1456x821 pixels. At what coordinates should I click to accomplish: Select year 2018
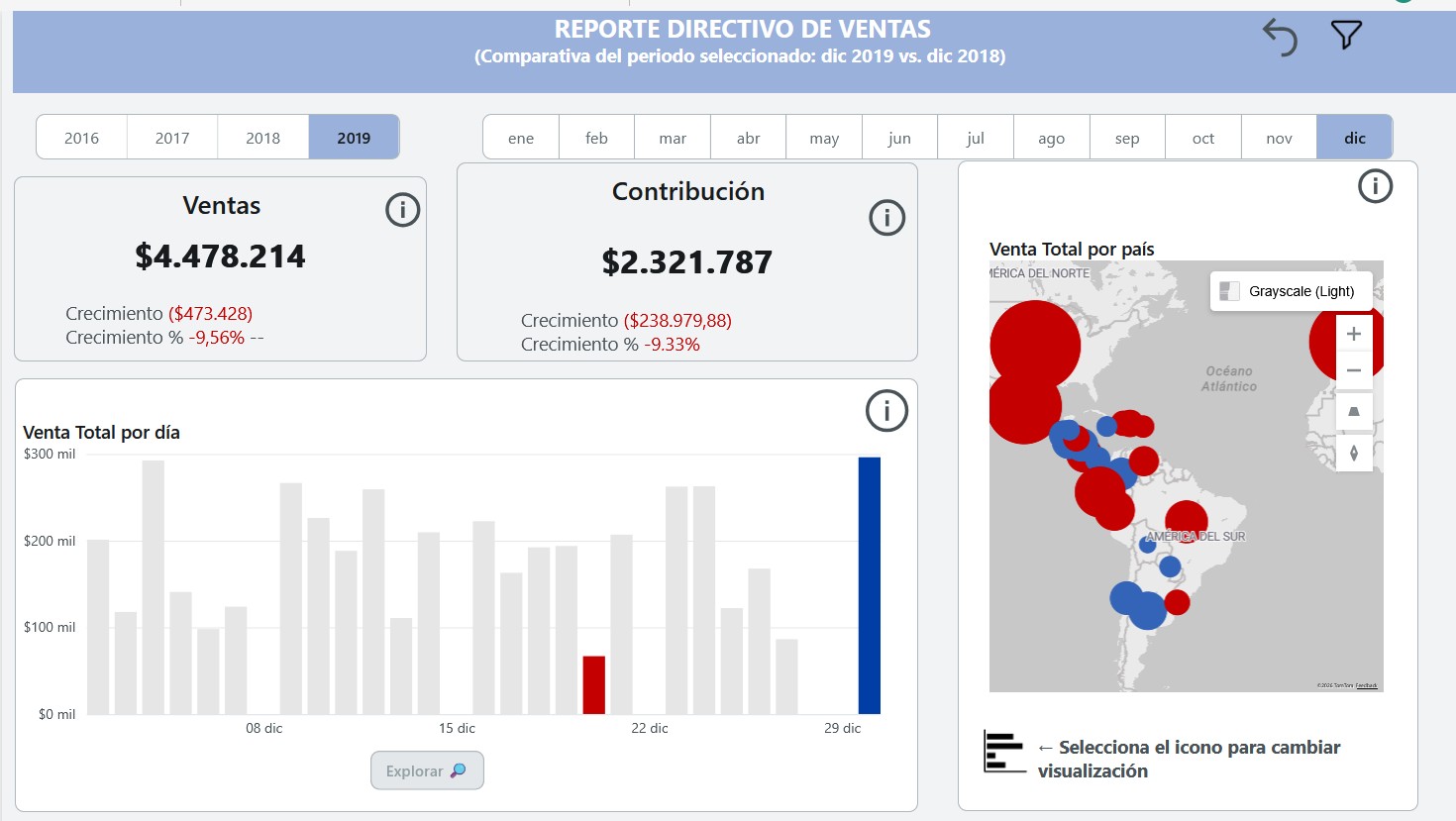tap(263, 138)
